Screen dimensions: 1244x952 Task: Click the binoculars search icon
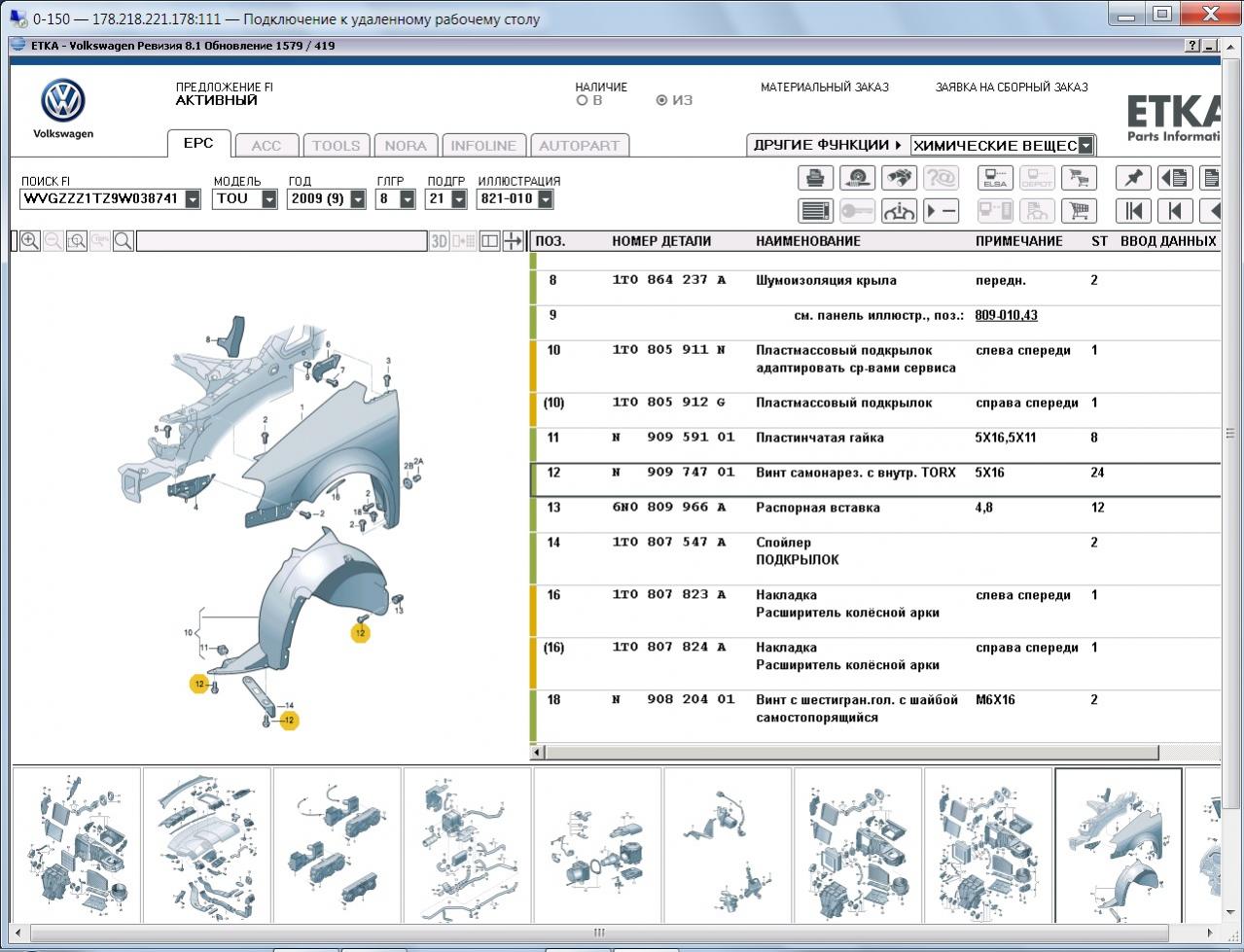[900, 178]
